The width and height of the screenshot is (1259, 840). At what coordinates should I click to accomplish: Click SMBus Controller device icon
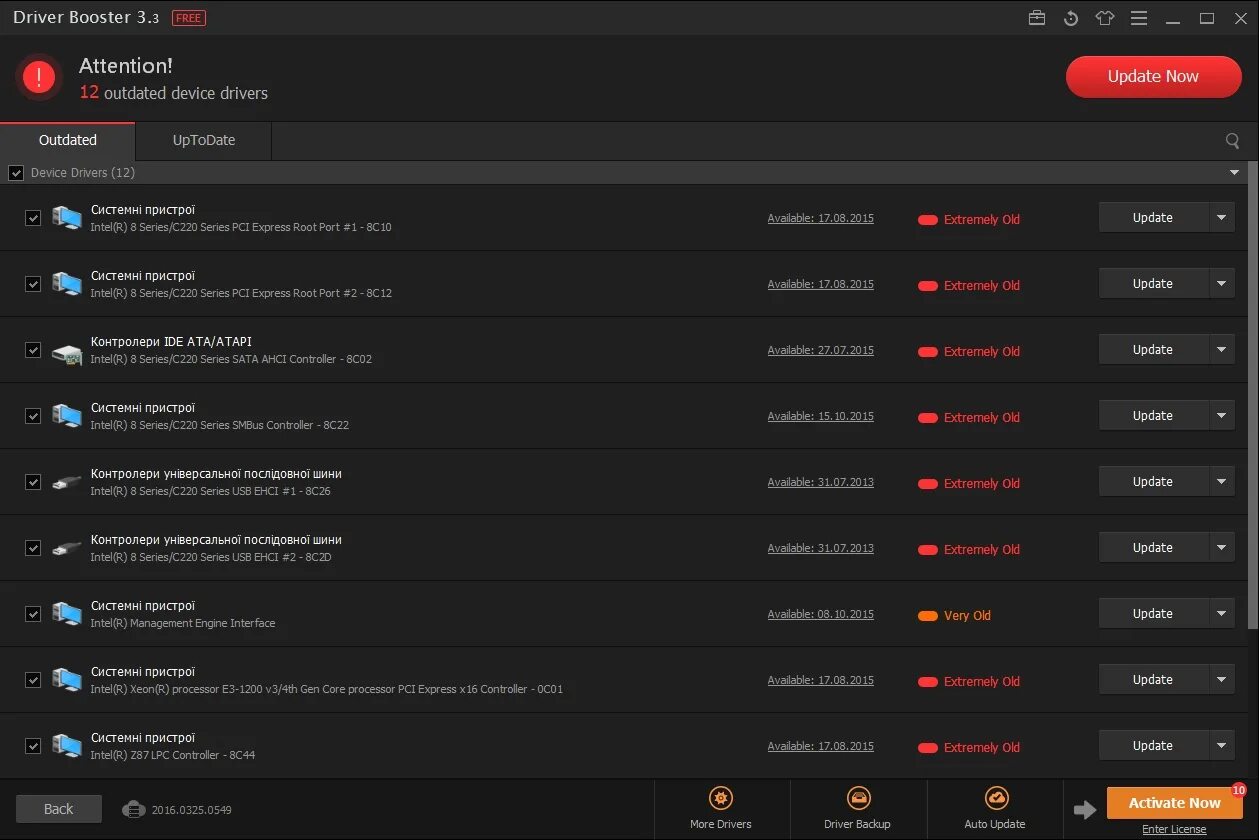coord(67,416)
